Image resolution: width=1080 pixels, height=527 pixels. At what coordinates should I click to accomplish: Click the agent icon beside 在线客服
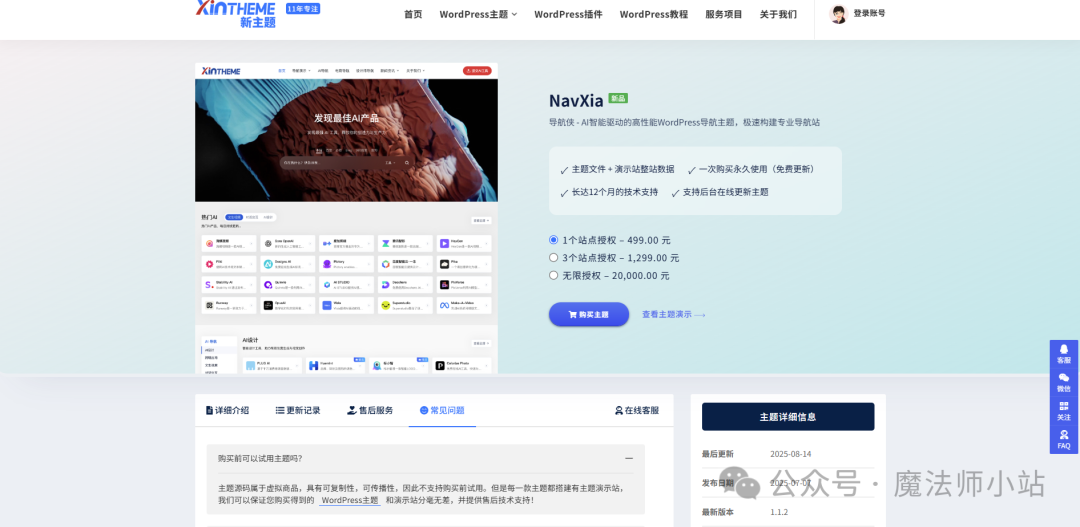619,411
